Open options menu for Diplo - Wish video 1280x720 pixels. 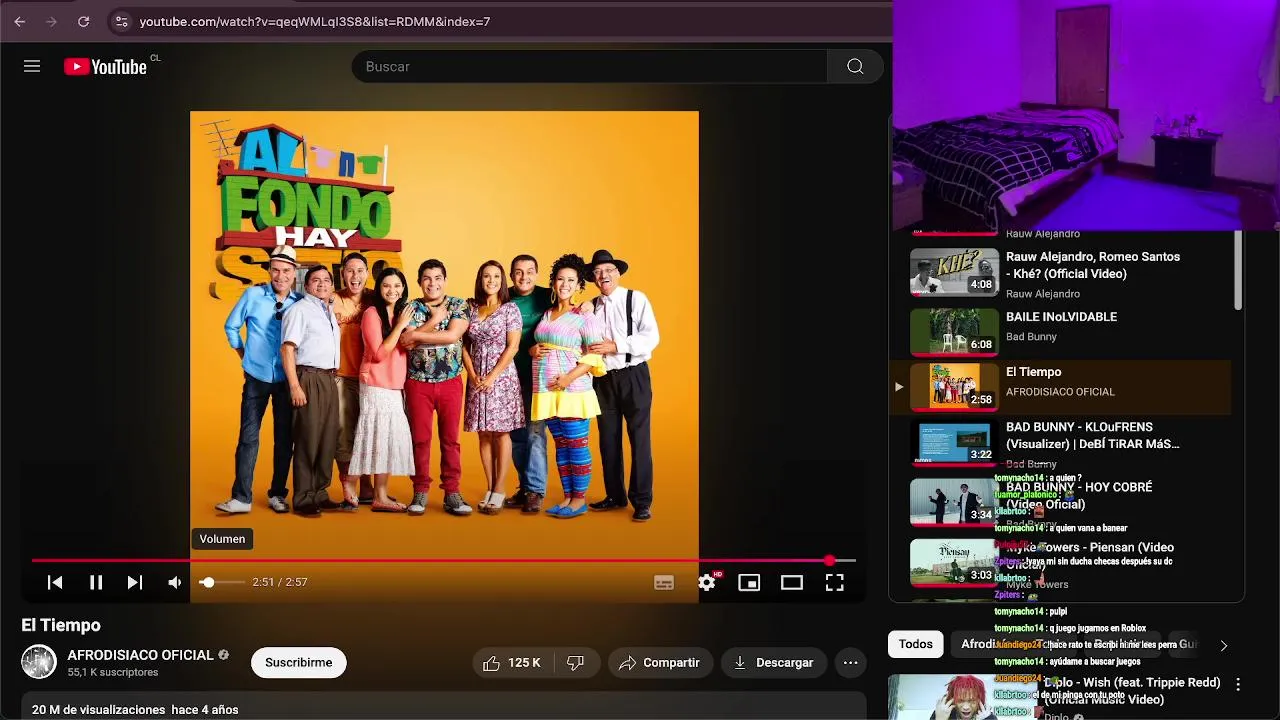coord(1238,685)
